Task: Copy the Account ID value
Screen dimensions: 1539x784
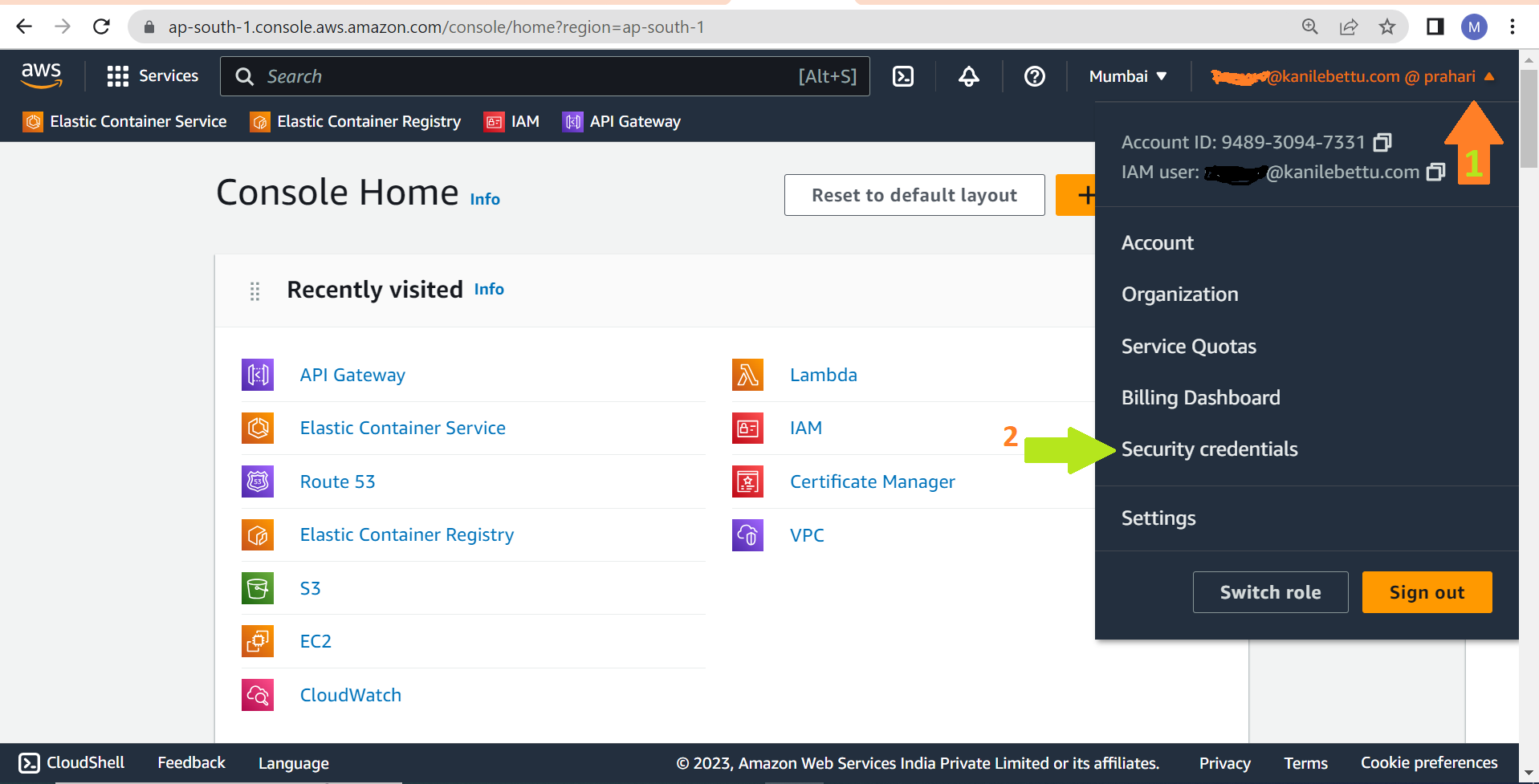Action: tap(1382, 142)
